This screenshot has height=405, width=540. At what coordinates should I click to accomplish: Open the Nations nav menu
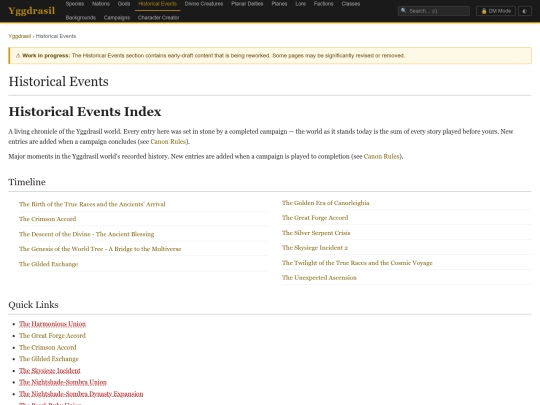point(101,4)
